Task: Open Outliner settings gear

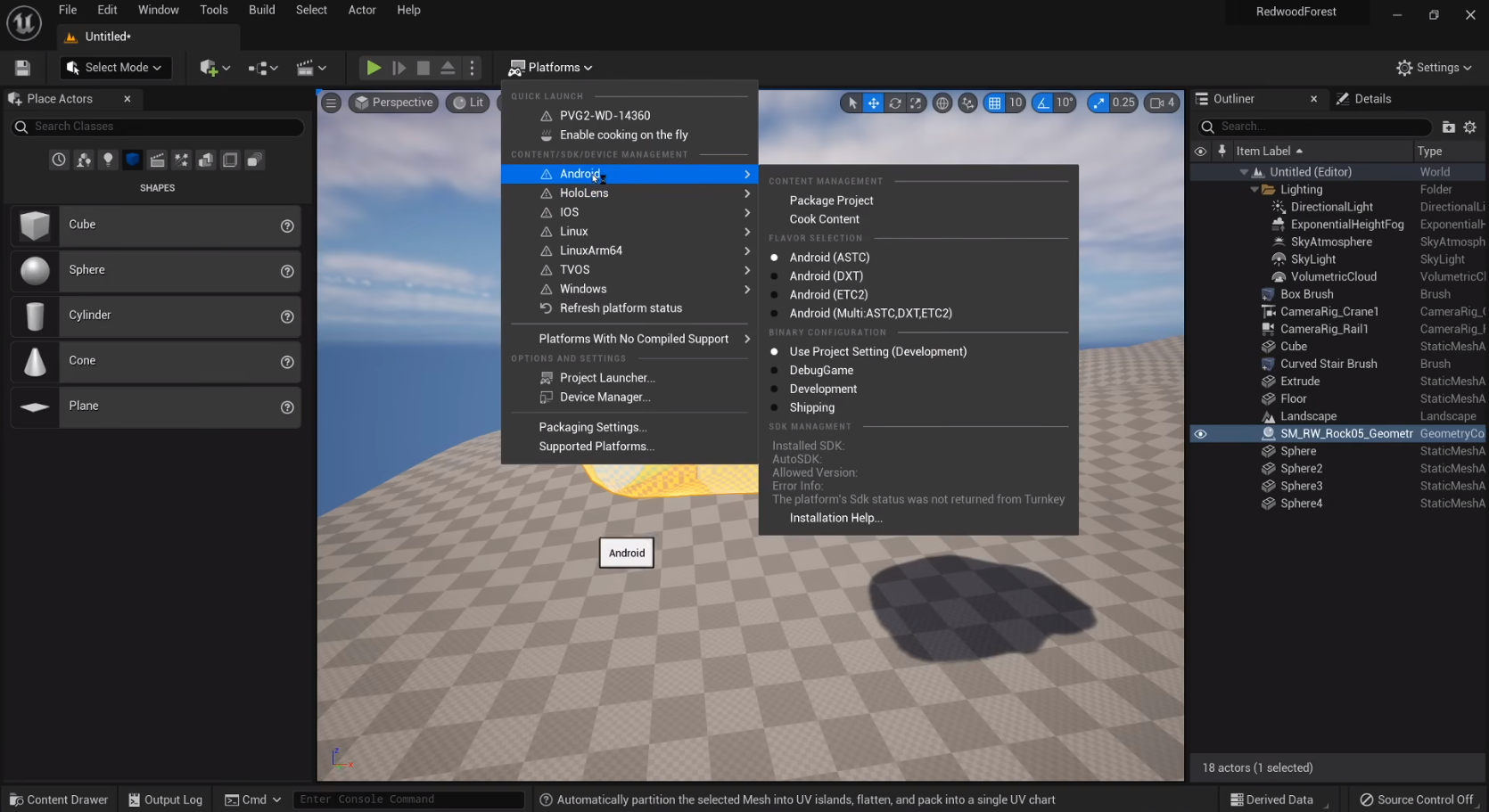Action: coord(1470,127)
